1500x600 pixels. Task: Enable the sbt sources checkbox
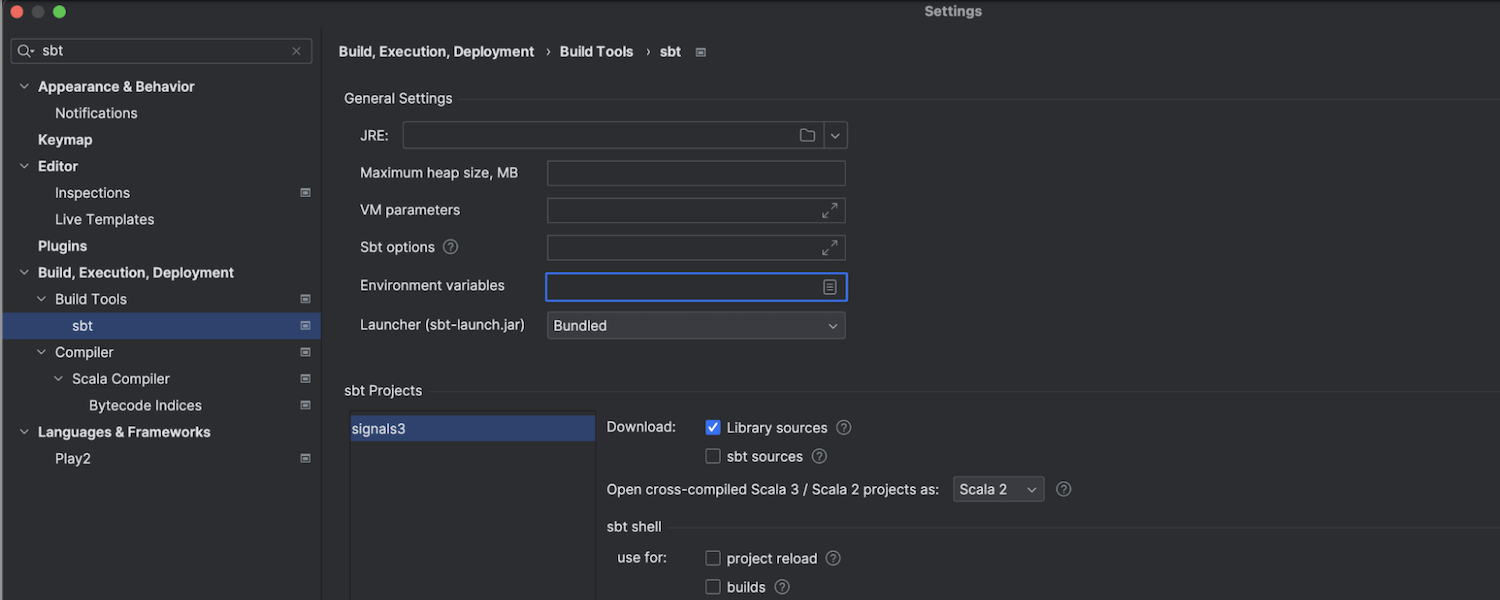click(x=713, y=456)
